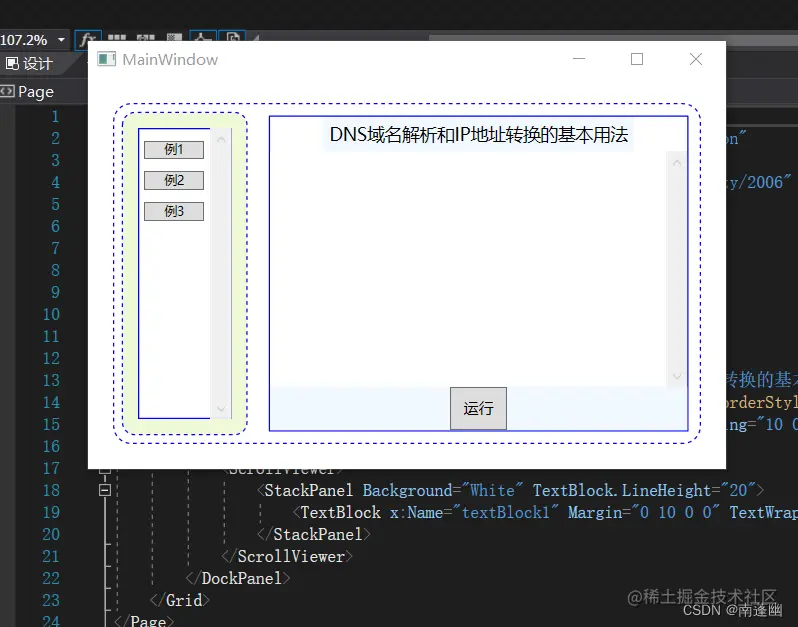Click the TextBlock x:Name="textBlock1" code line
Image resolution: width=798 pixels, height=627 pixels.
pyautogui.click(x=545, y=512)
